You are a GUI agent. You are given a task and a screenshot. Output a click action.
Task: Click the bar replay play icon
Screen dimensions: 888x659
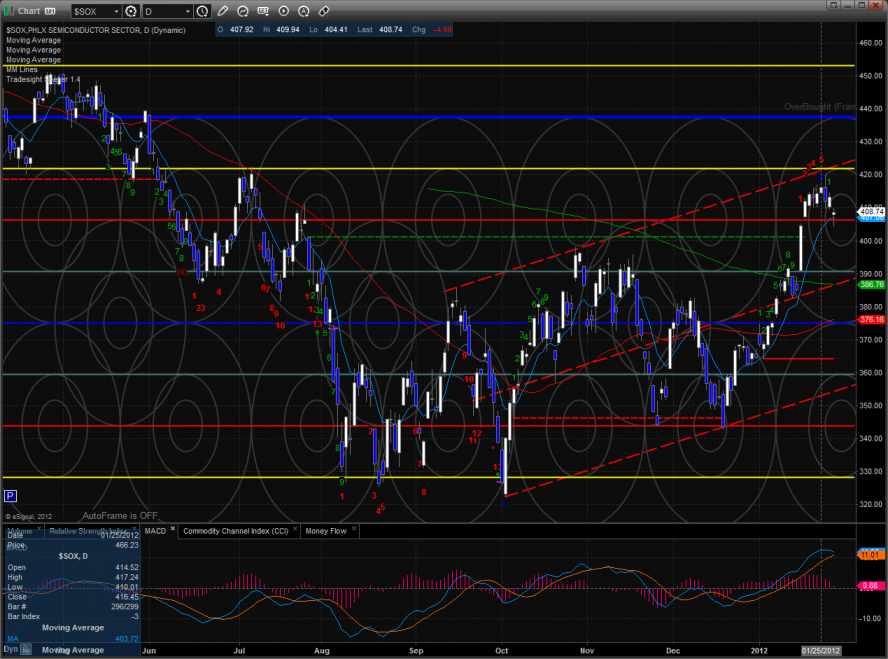(x=284, y=11)
